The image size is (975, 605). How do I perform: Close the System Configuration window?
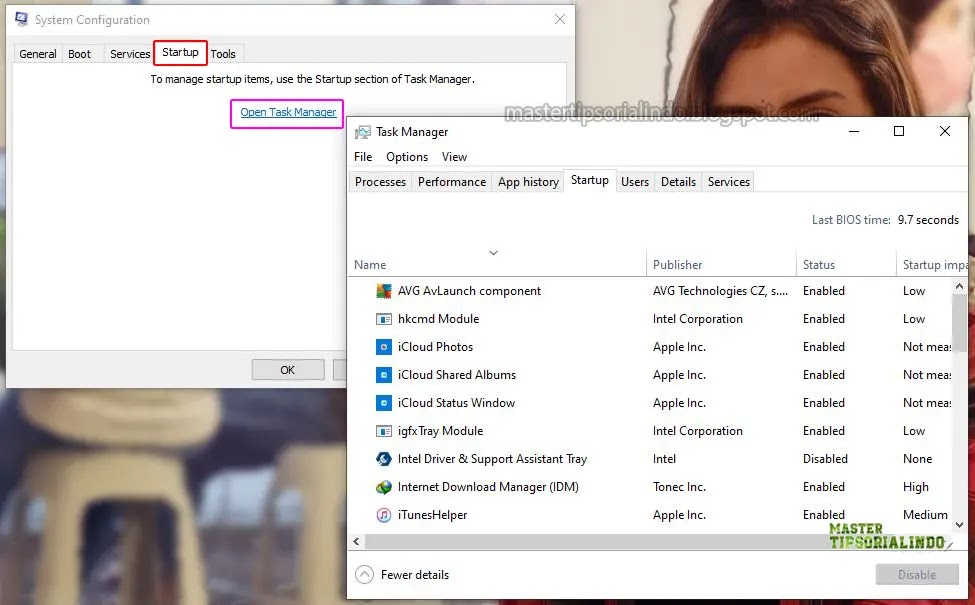click(560, 19)
